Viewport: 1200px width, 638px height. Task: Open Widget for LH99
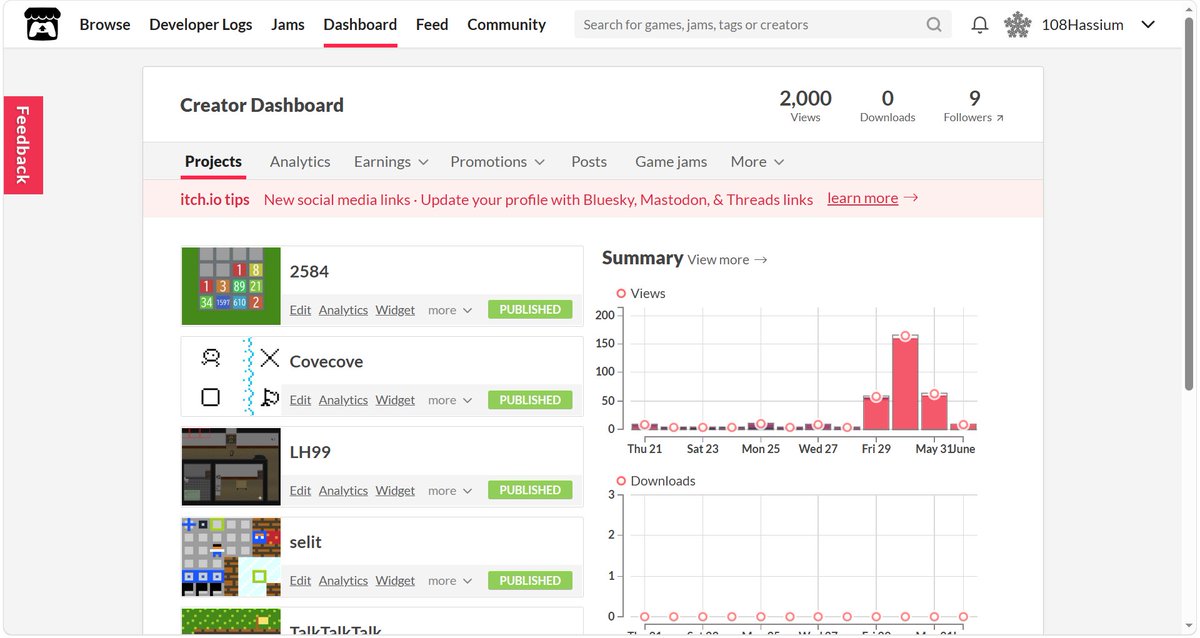395,490
